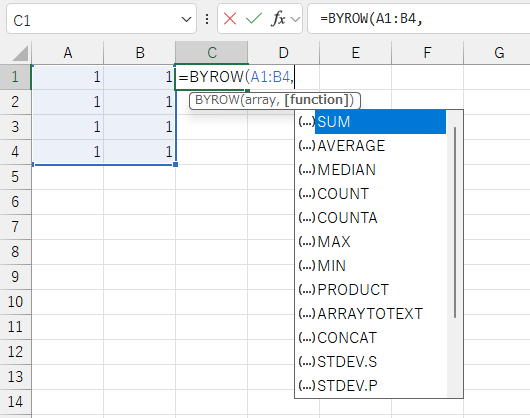This screenshot has height=418, width=530.
Task: Click cell A3 containing 1
Action: [68, 127]
